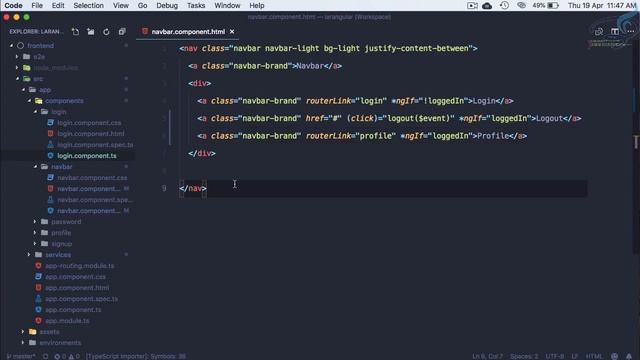The image size is (640, 360).
Task: Click the New File icon in Explorer
Action: pos(76,31)
